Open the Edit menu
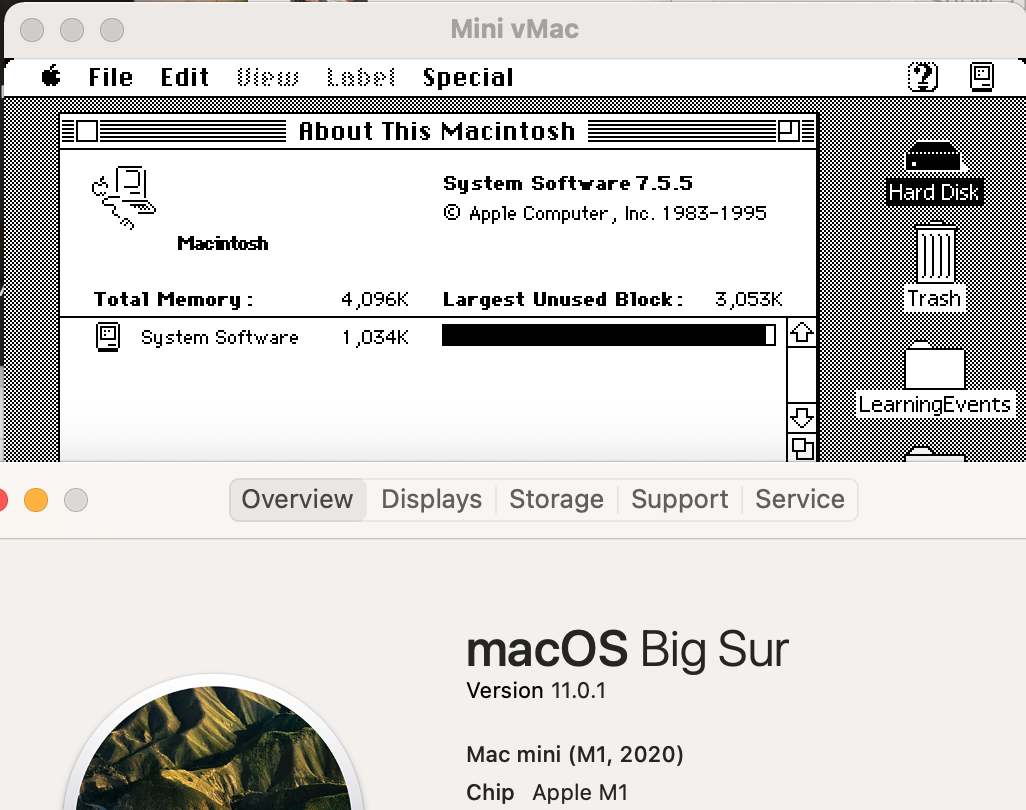This screenshot has width=1026, height=810. (x=185, y=77)
